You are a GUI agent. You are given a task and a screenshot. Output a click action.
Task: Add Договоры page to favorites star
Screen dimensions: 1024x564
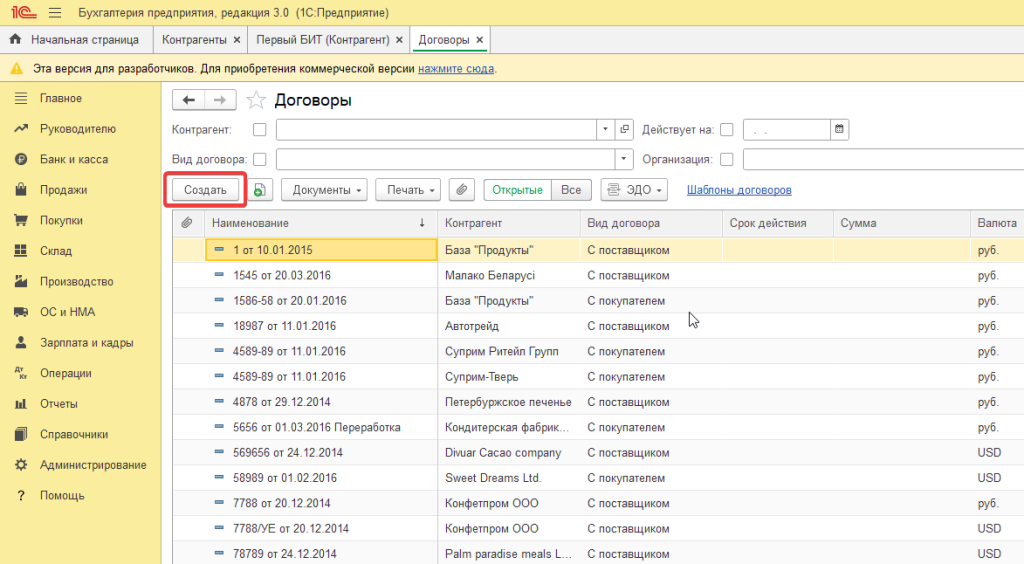click(x=256, y=100)
